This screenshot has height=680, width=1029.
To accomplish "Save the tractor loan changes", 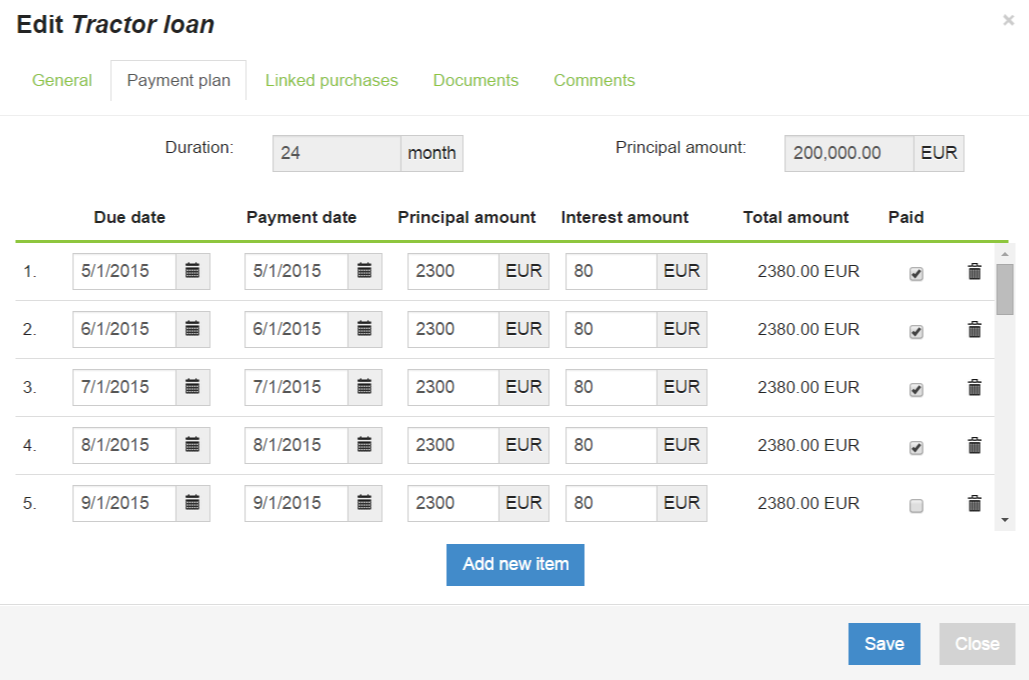I will tap(884, 644).
